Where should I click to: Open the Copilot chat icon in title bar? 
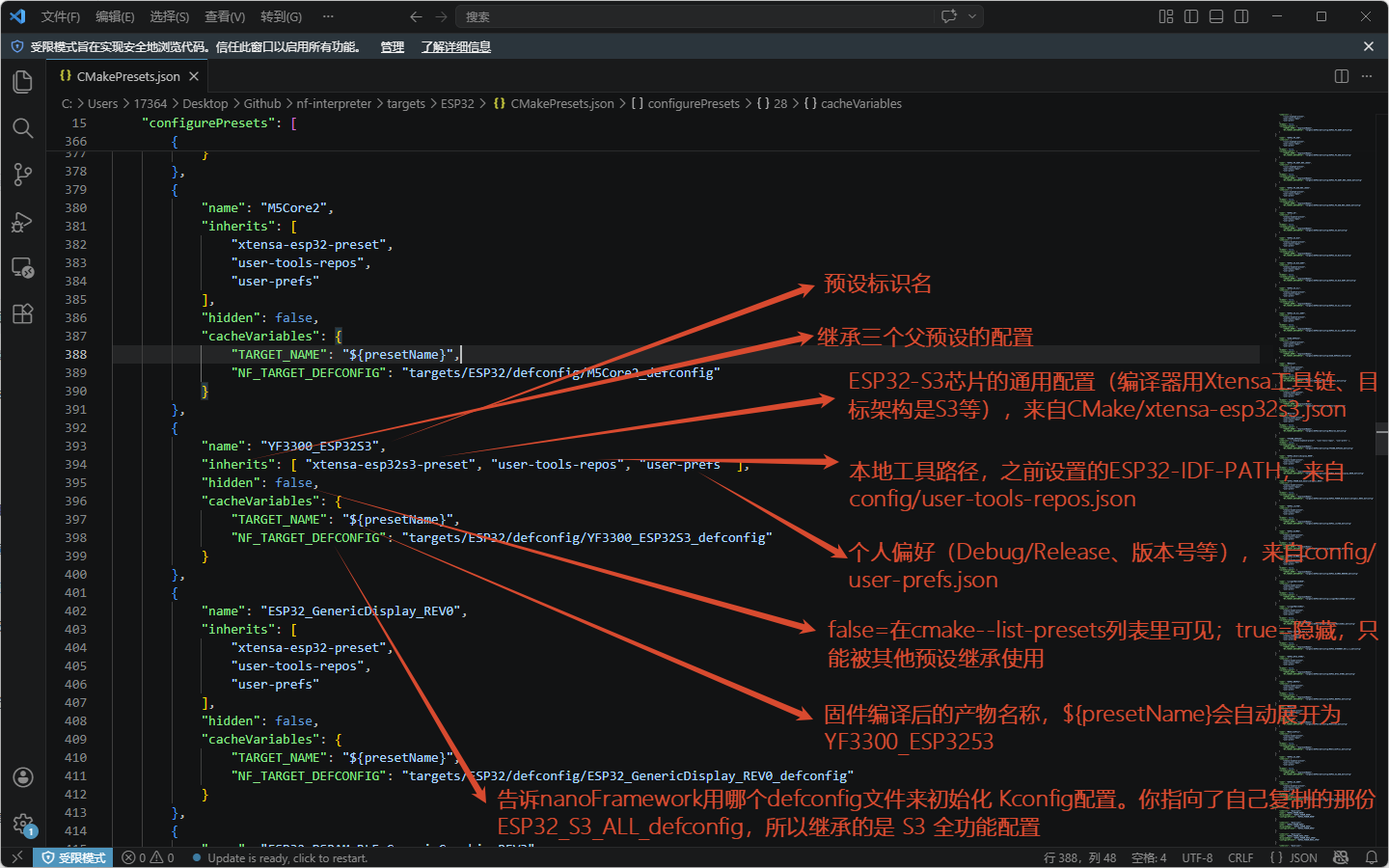click(949, 16)
